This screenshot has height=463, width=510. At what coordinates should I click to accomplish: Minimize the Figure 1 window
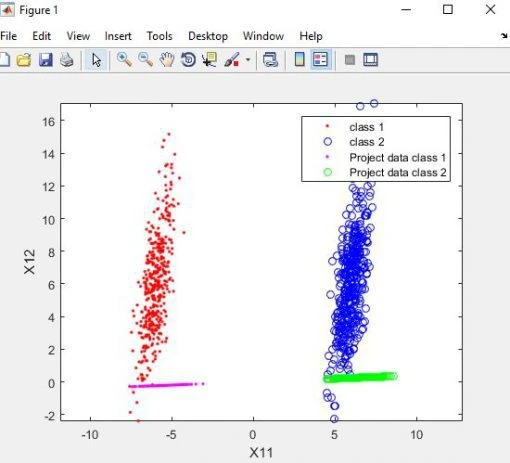point(406,9)
